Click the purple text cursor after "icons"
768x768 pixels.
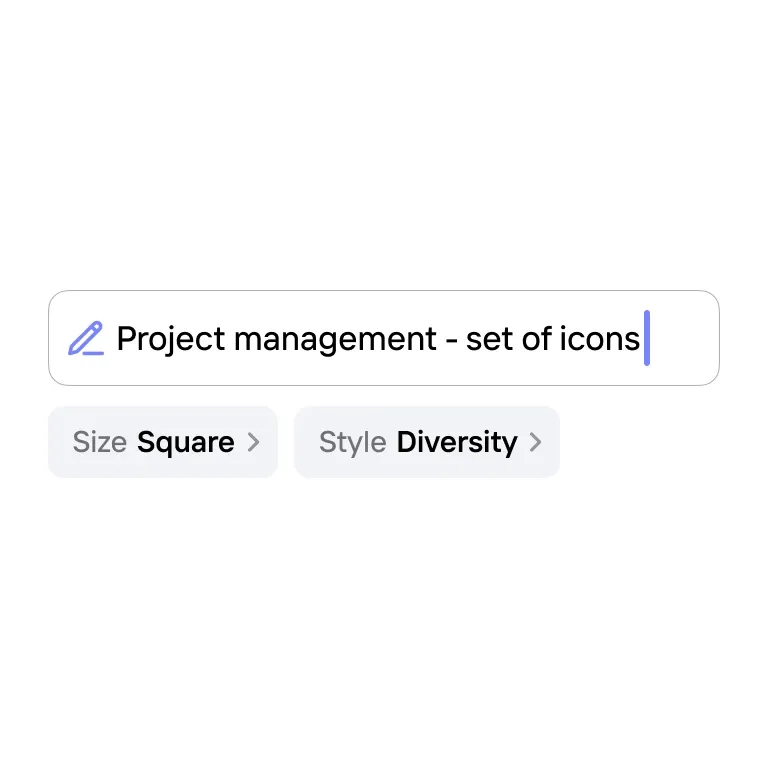[x=647, y=338]
